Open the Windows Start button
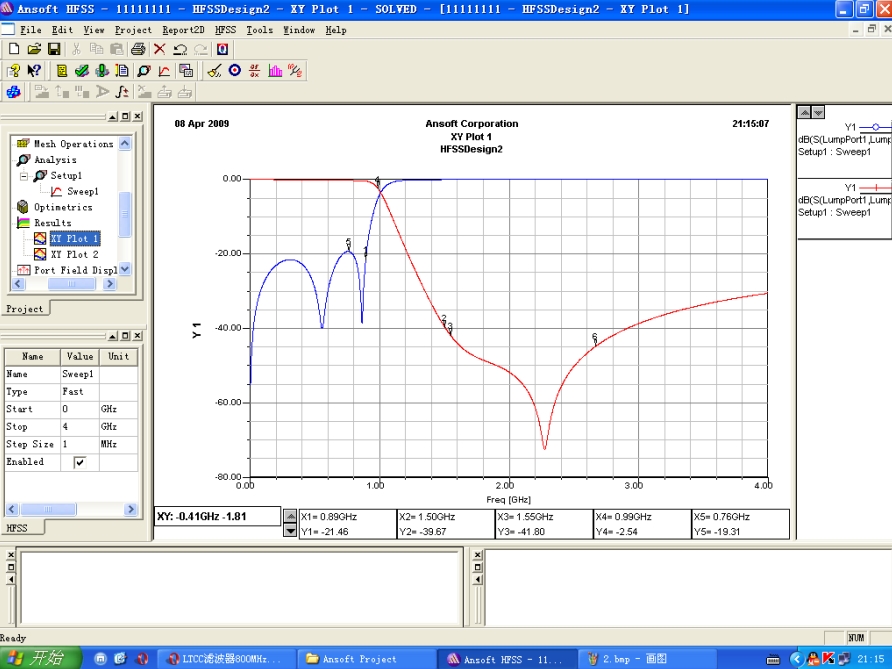The image size is (892, 669). pyautogui.click(x=40, y=658)
